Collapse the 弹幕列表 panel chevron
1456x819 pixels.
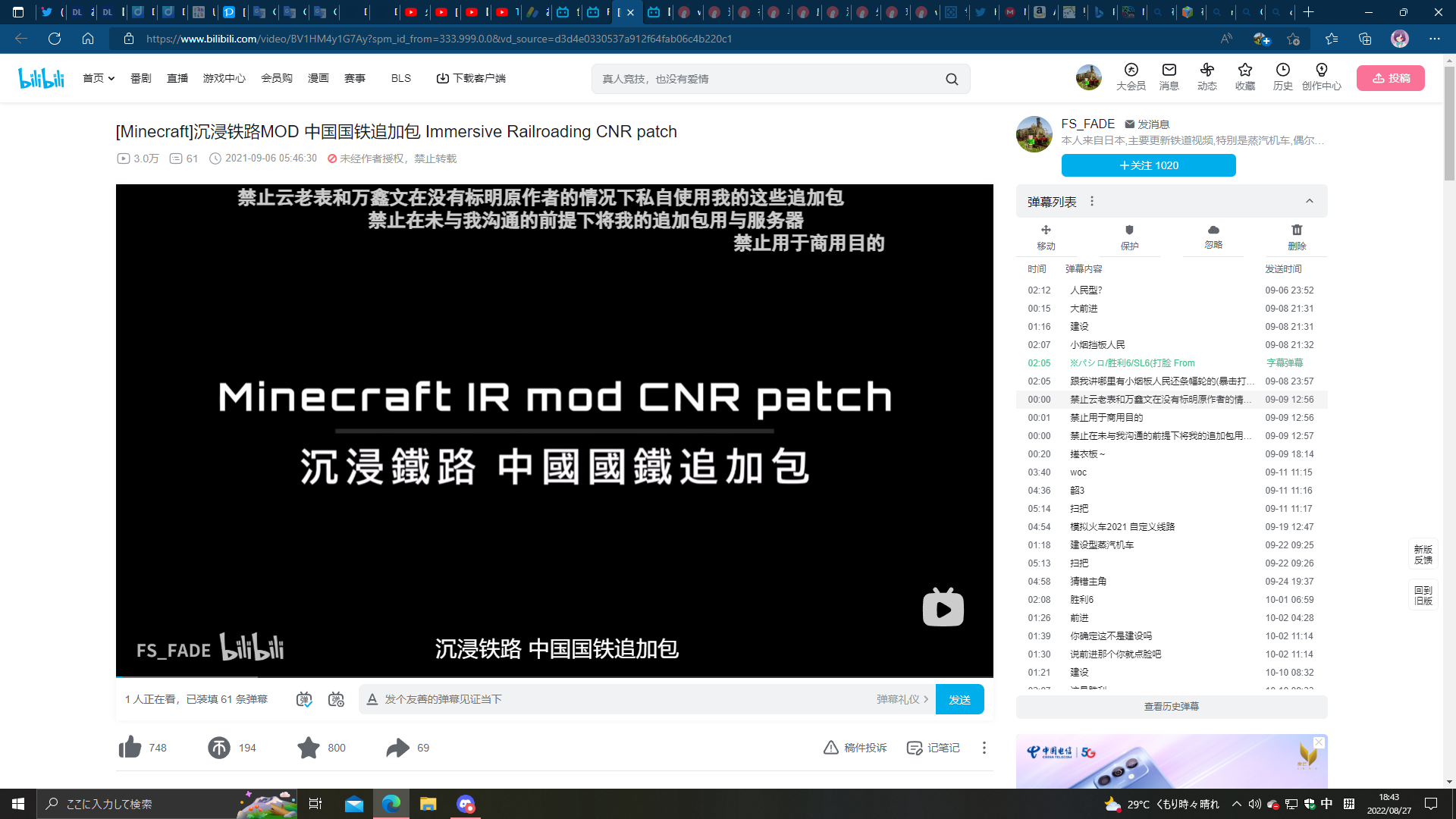click(x=1309, y=202)
